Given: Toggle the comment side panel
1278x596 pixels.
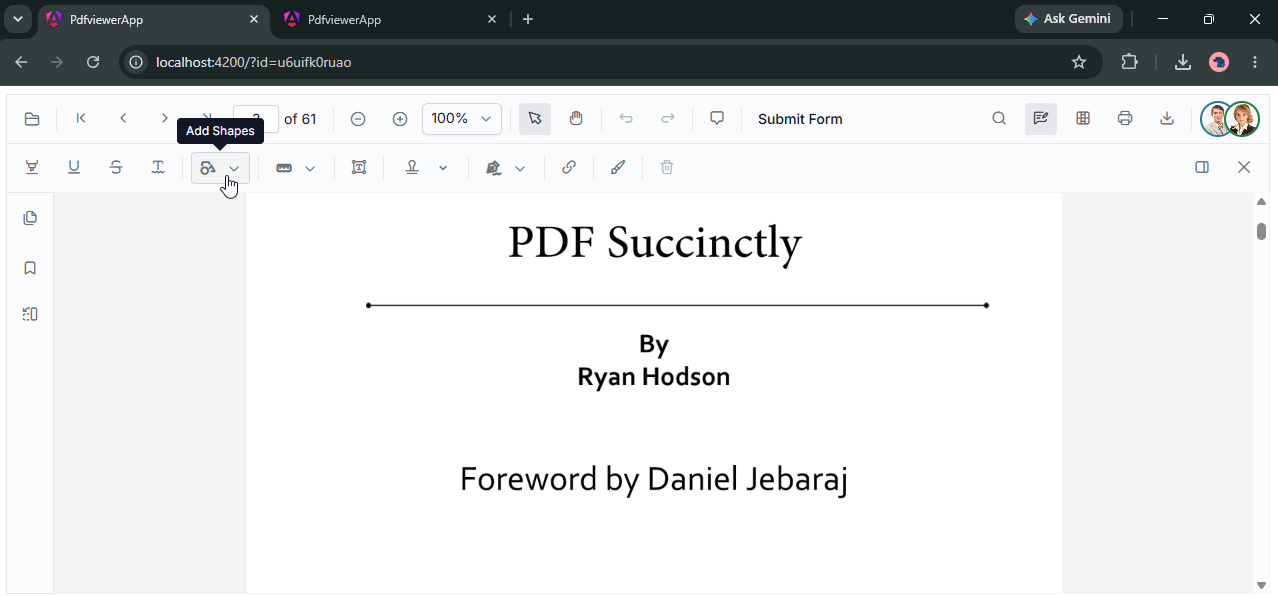Looking at the screenshot, I should [1202, 167].
